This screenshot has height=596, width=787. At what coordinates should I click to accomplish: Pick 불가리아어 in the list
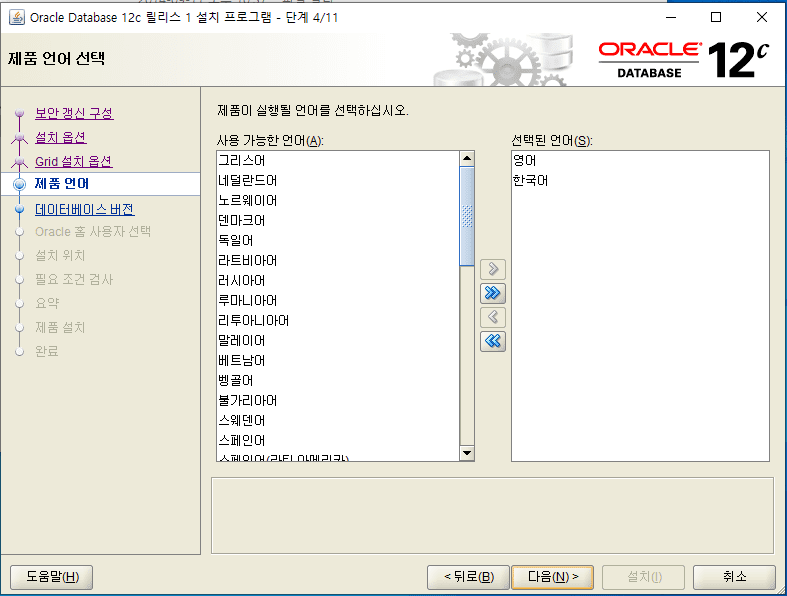[x=338, y=400]
